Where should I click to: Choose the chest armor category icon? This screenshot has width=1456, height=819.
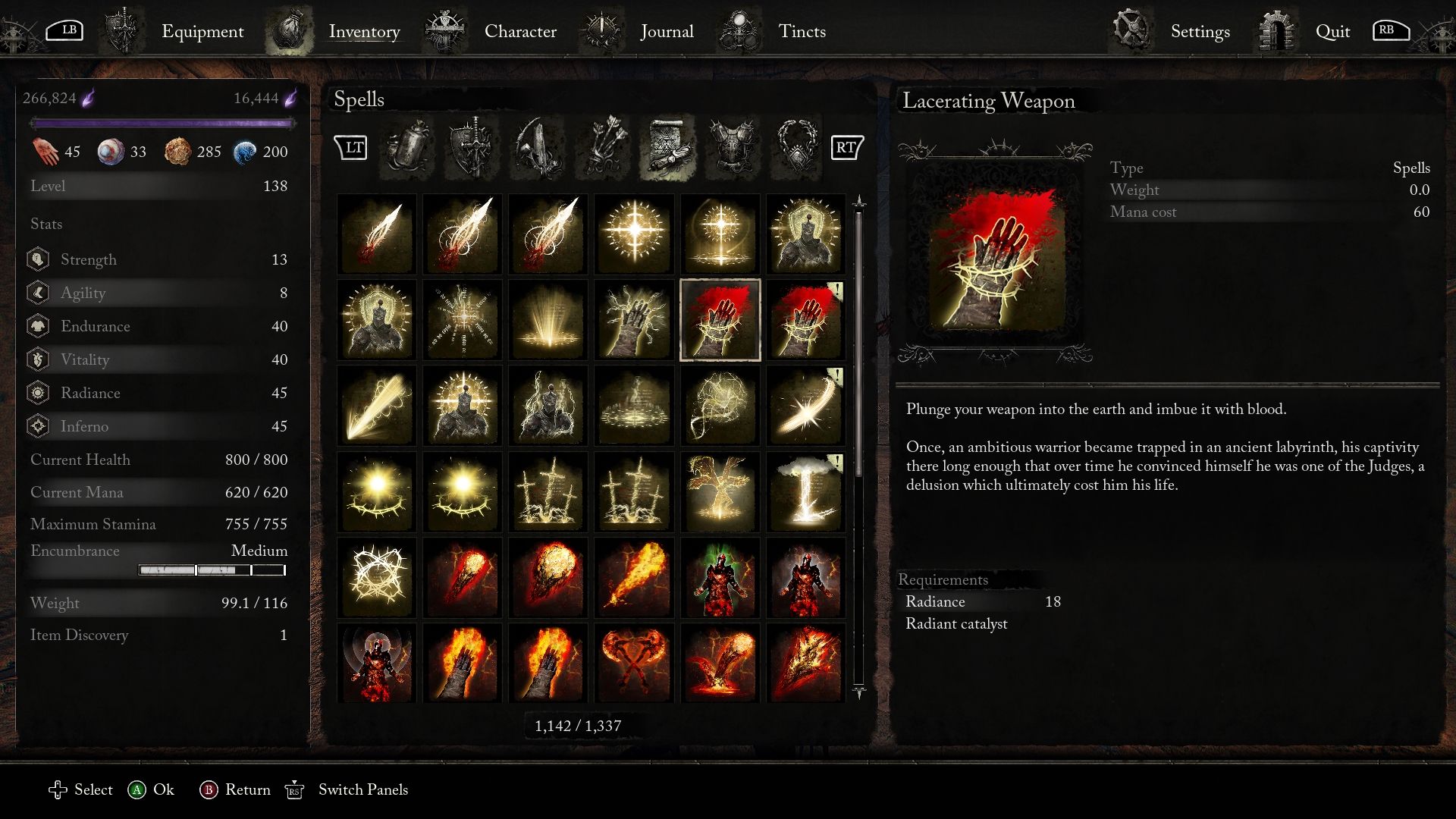pos(733,148)
